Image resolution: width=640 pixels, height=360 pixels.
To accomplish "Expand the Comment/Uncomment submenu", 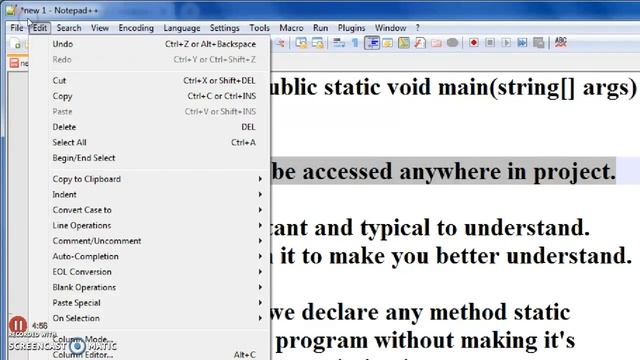I will [149, 241].
